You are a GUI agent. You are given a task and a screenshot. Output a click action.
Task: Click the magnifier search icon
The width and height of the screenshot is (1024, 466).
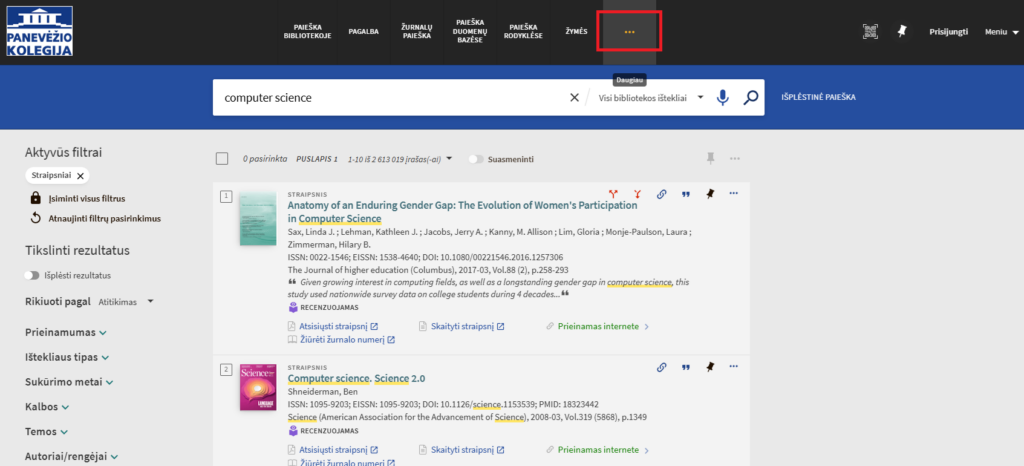tap(751, 98)
